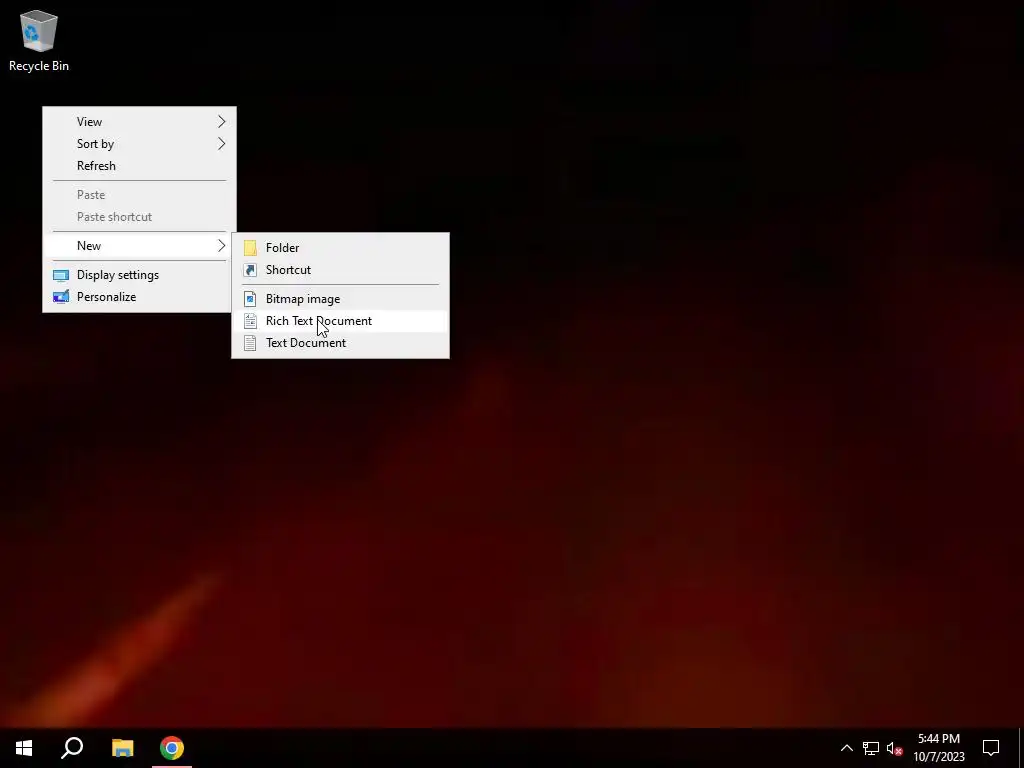The width and height of the screenshot is (1024, 768).
Task: Create a new Bitmap image
Action: 340,298
